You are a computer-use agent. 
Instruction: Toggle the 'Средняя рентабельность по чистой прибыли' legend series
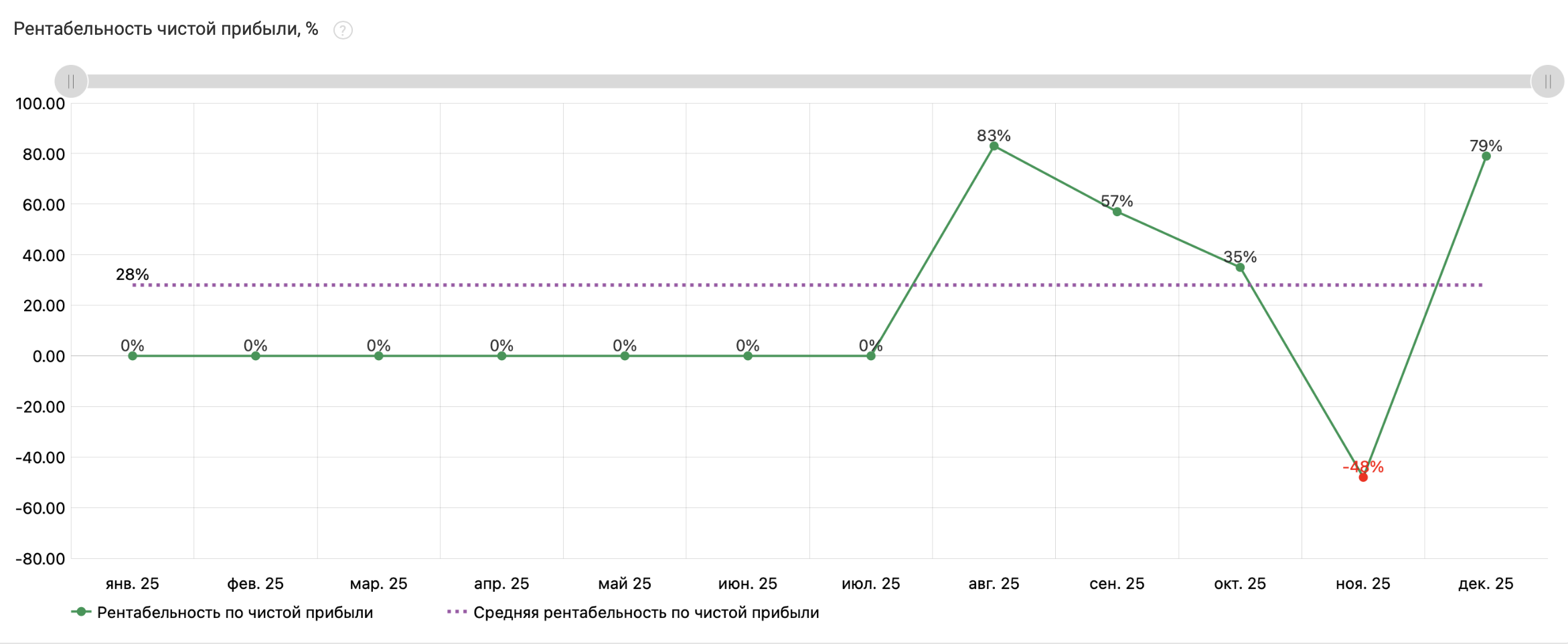click(x=645, y=613)
